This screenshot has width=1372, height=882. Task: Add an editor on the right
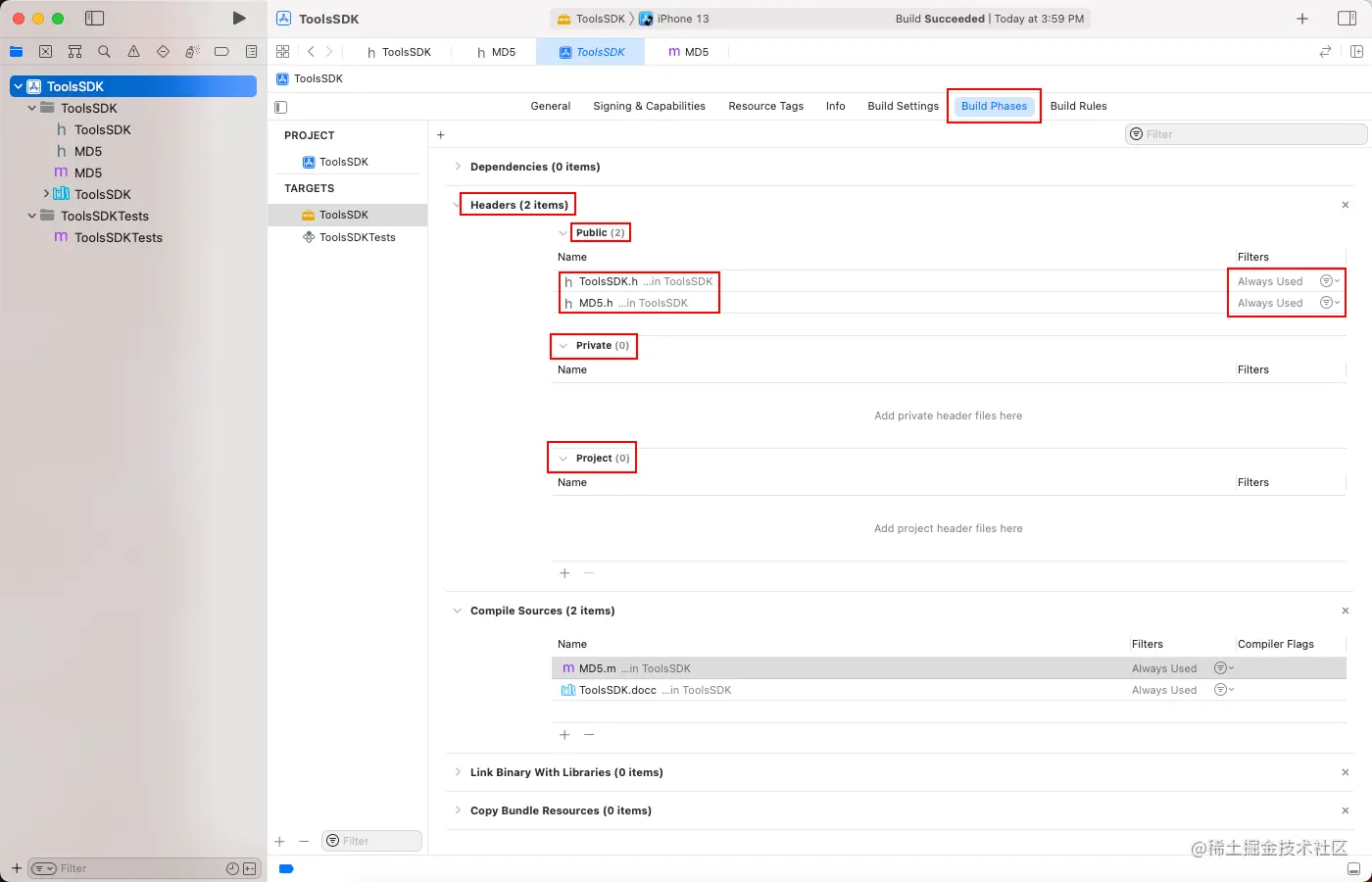[1356, 52]
